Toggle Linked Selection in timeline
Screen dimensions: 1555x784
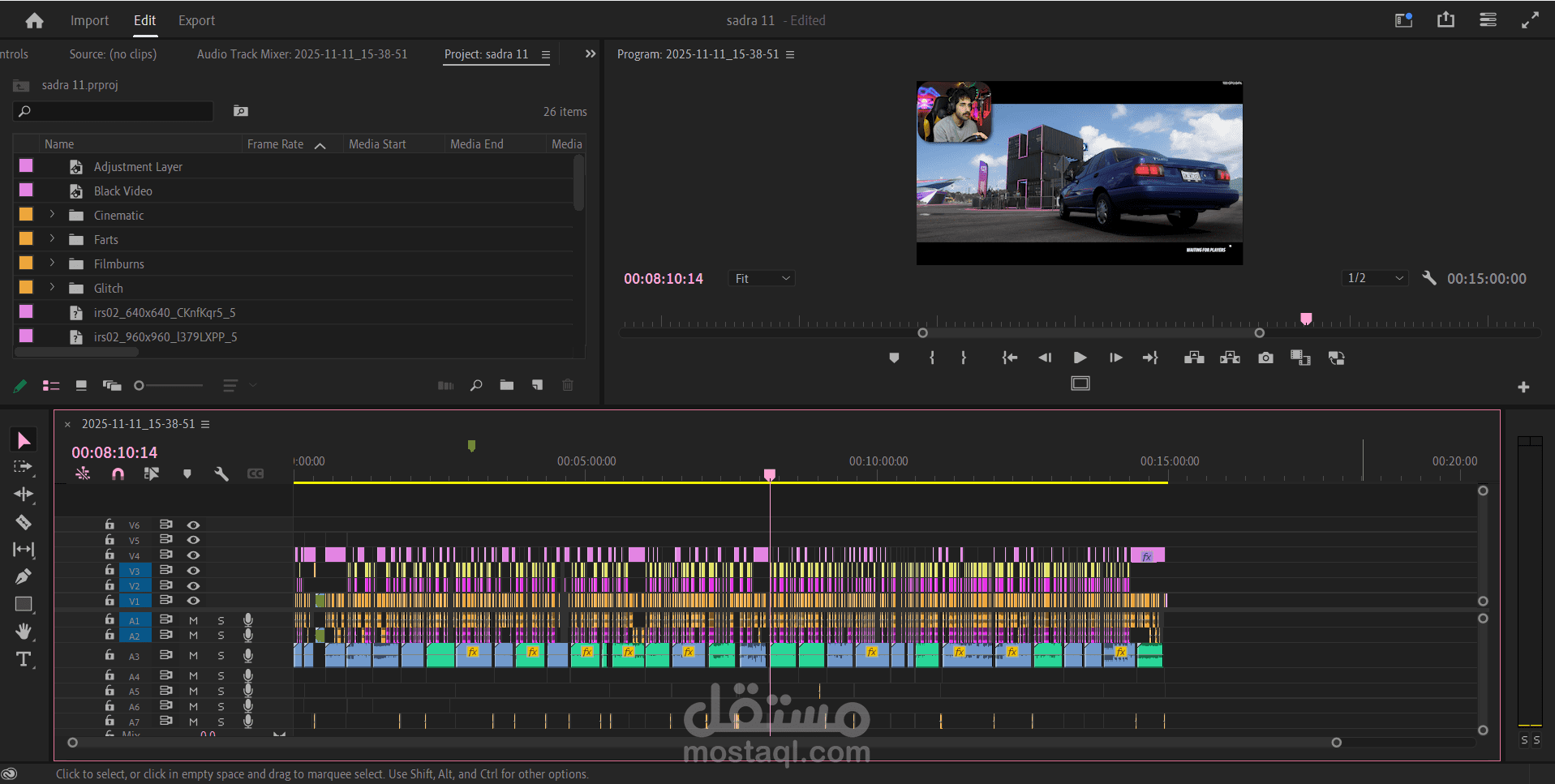click(152, 473)
